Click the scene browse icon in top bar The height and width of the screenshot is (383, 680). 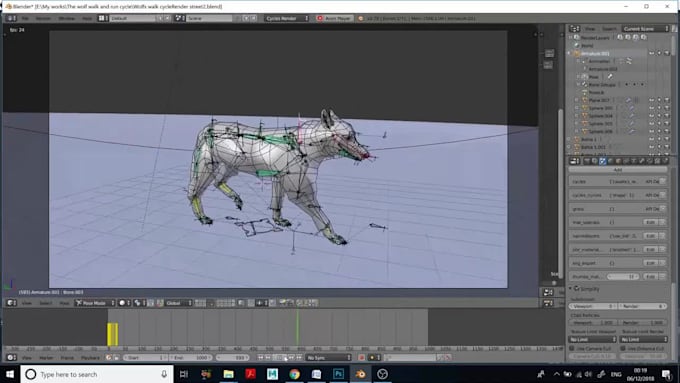[180, 18]
